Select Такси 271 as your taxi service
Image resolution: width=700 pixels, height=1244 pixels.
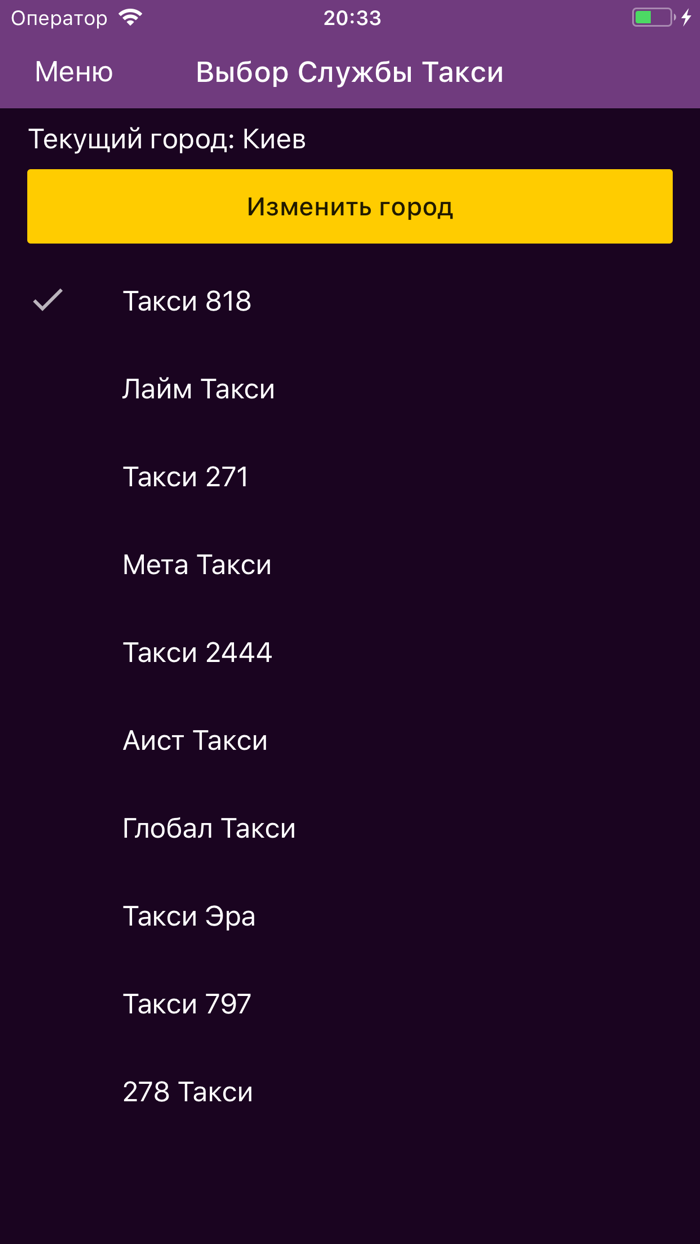(x=186, y=476)
